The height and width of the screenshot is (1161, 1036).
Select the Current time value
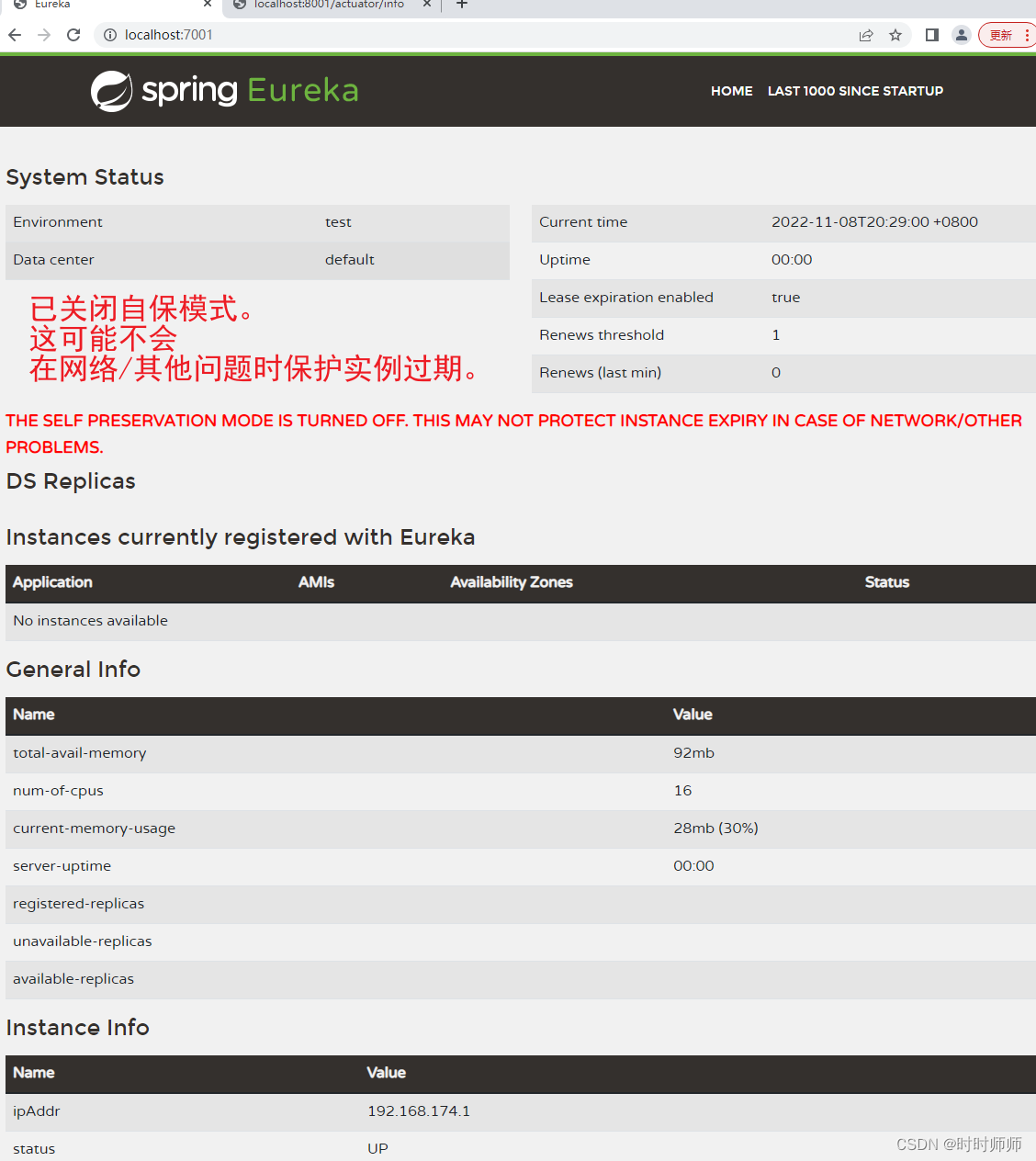coord(874,222)
